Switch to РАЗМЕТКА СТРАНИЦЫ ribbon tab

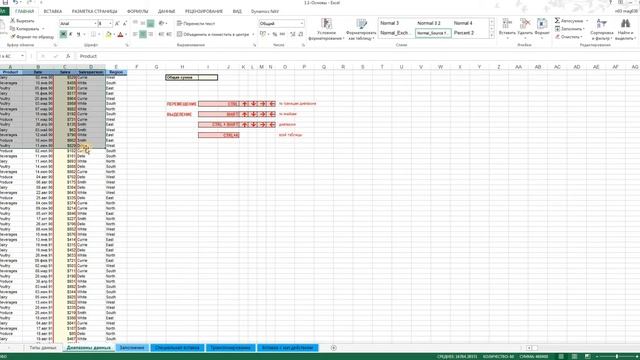(95, 11)
